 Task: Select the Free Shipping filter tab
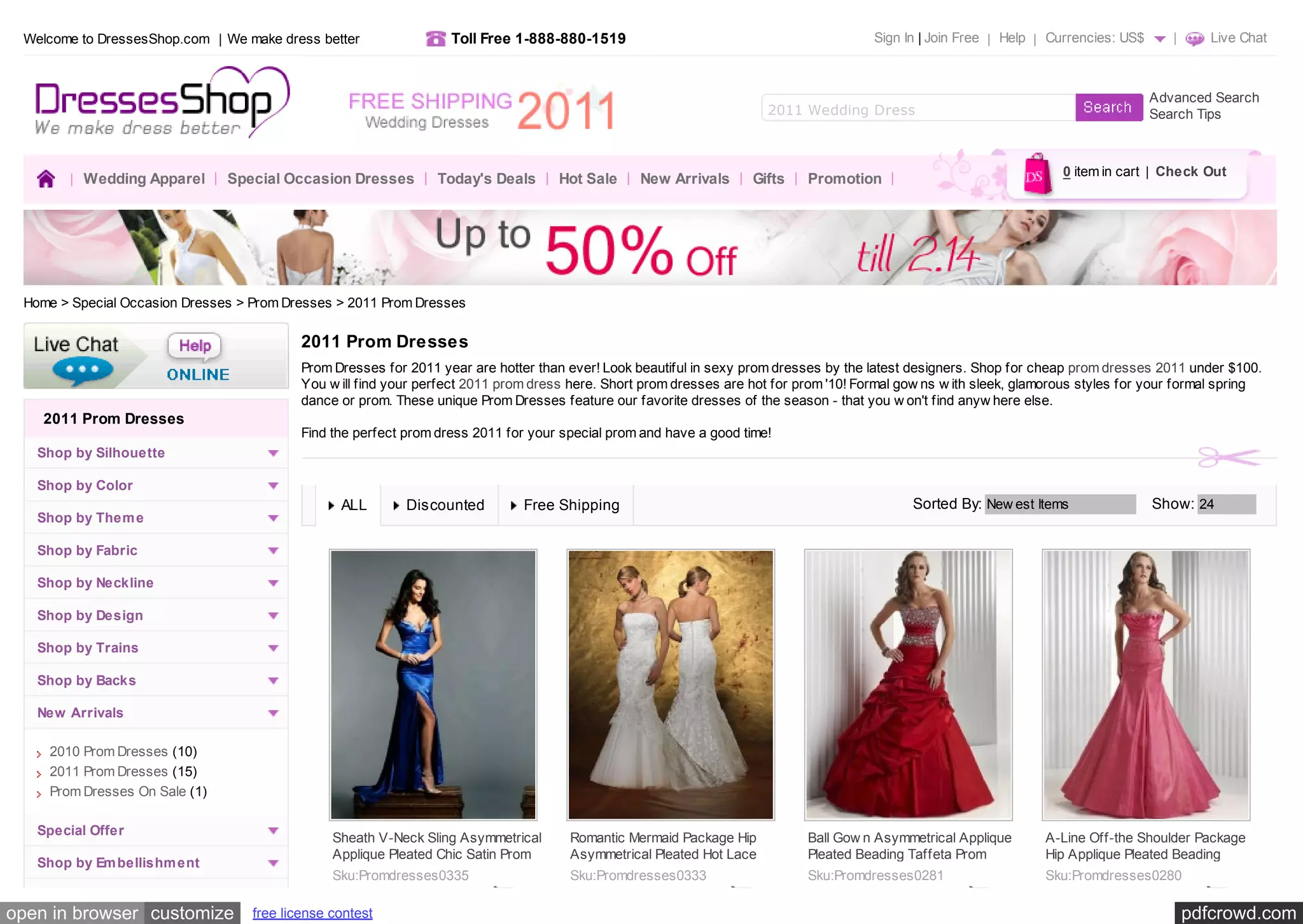[x=566, y=505]
